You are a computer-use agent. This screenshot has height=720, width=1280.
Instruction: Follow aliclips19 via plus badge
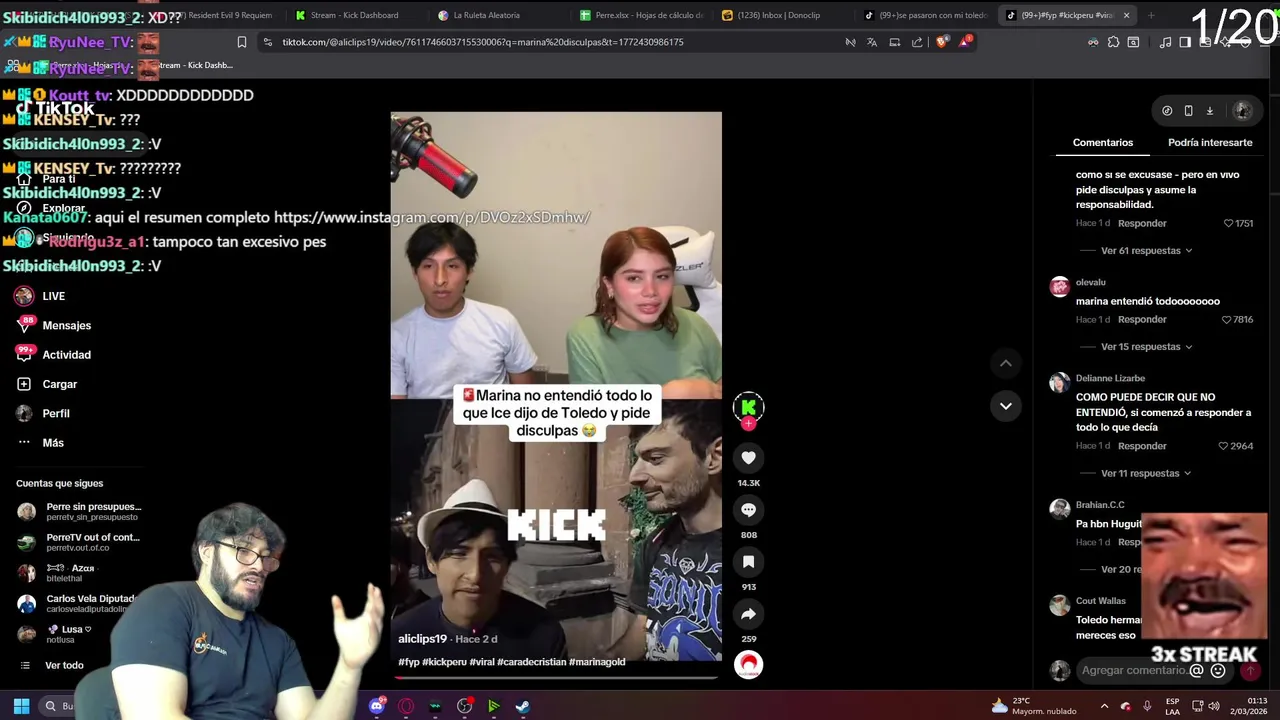[x=748, y=423]
